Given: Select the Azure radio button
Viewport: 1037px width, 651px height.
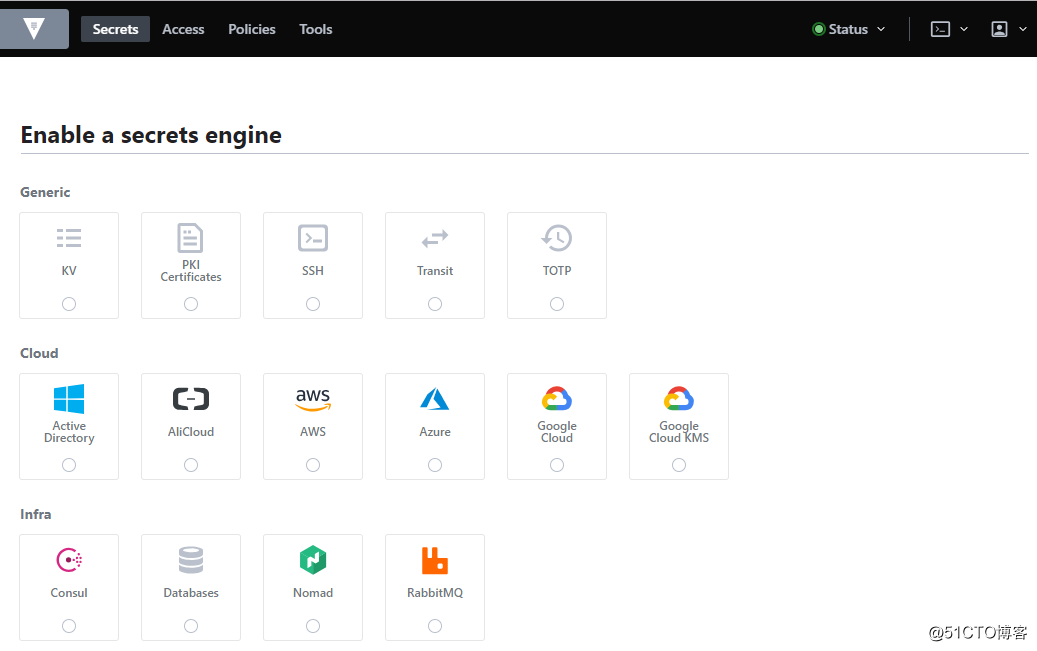Looking at the screenshot, I should pos(435,465).
